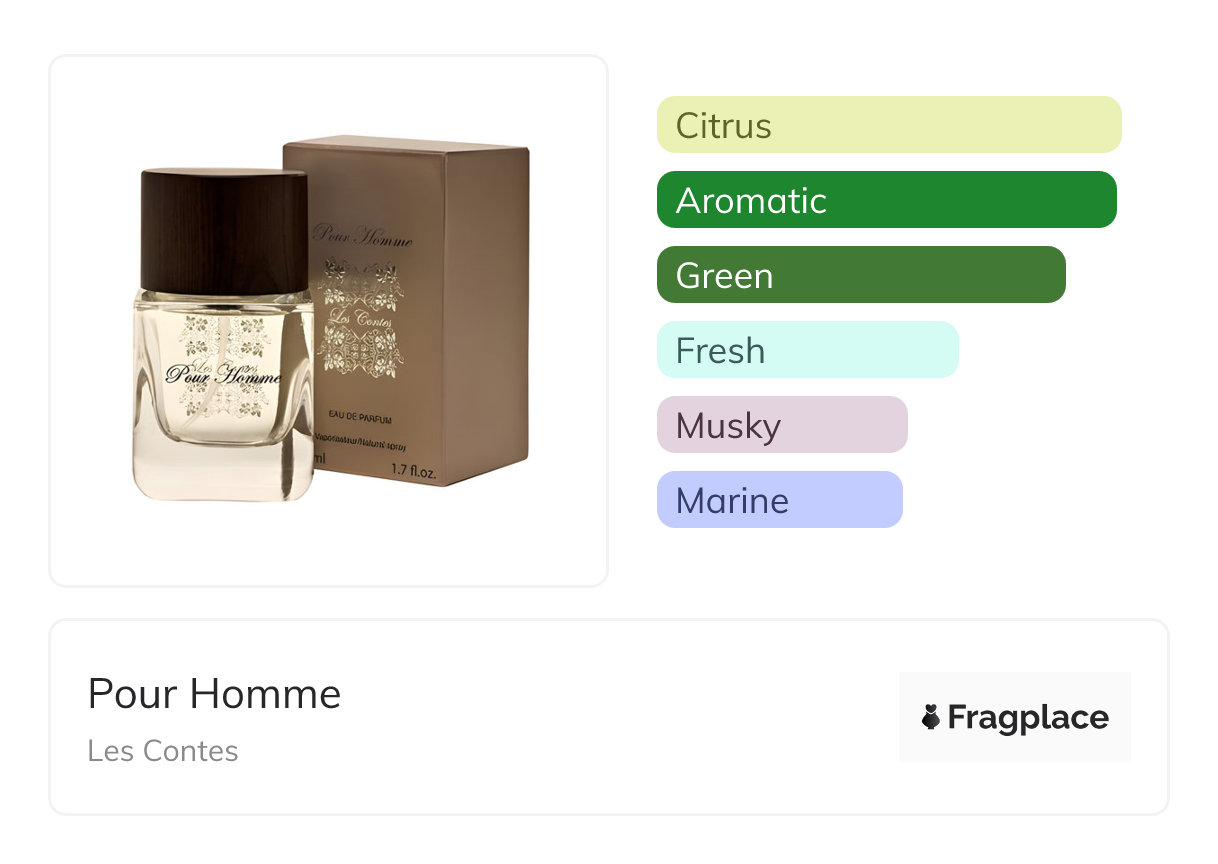Viewport: 1218px width, 864px height.
Task: Pick the Musky accord bar
Action: pyautogui.click(x=782, y=425)
